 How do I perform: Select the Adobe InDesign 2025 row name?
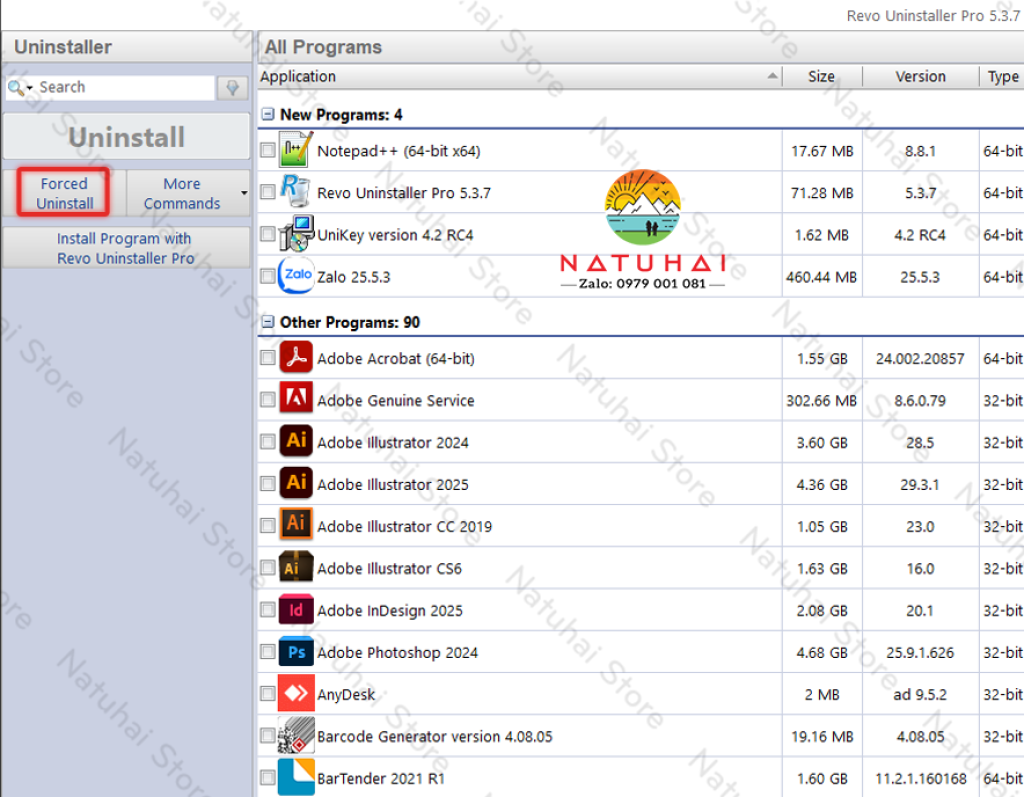click(x=390, y=611)
